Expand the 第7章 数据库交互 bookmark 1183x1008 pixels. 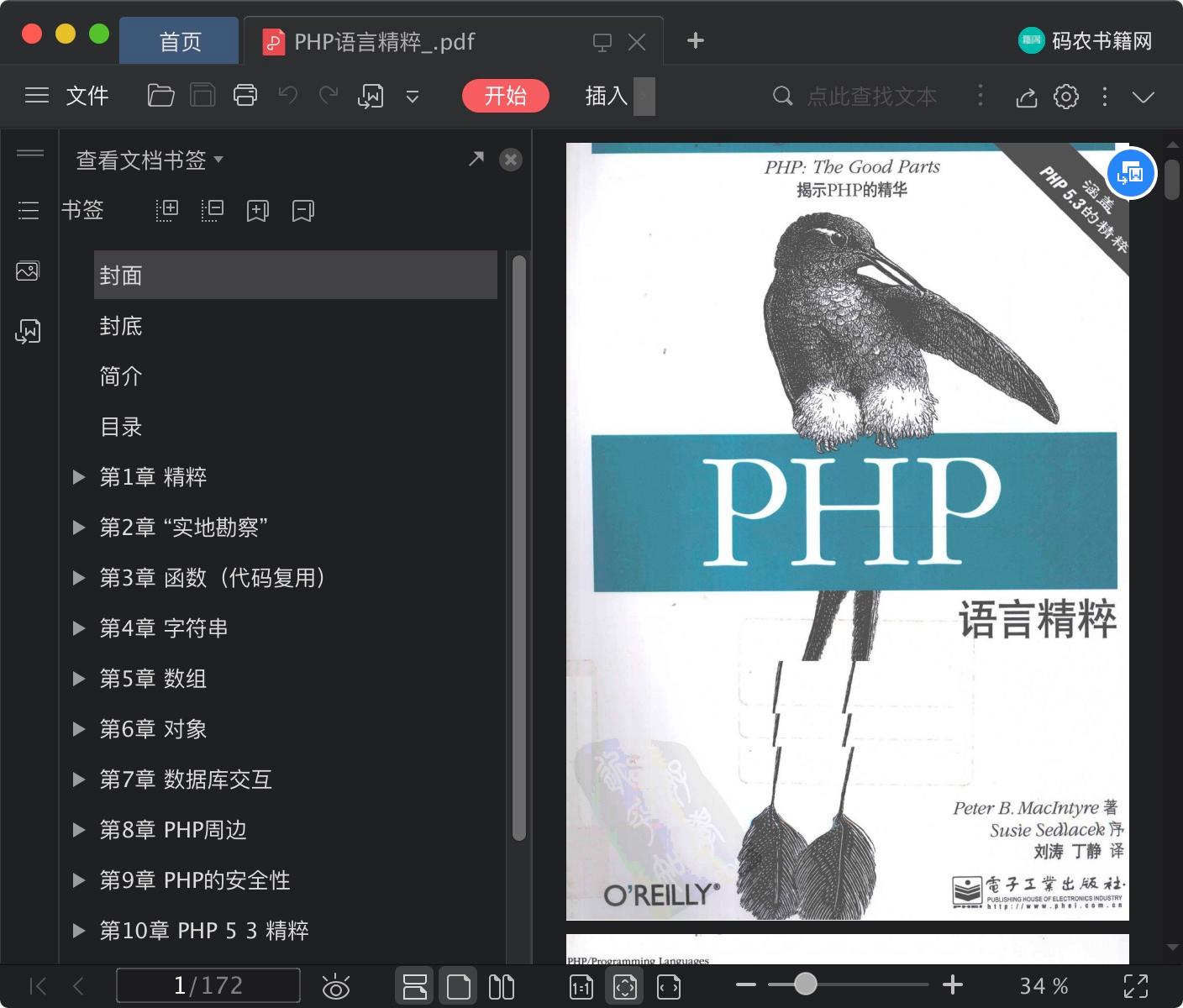[x=79, y=780]
